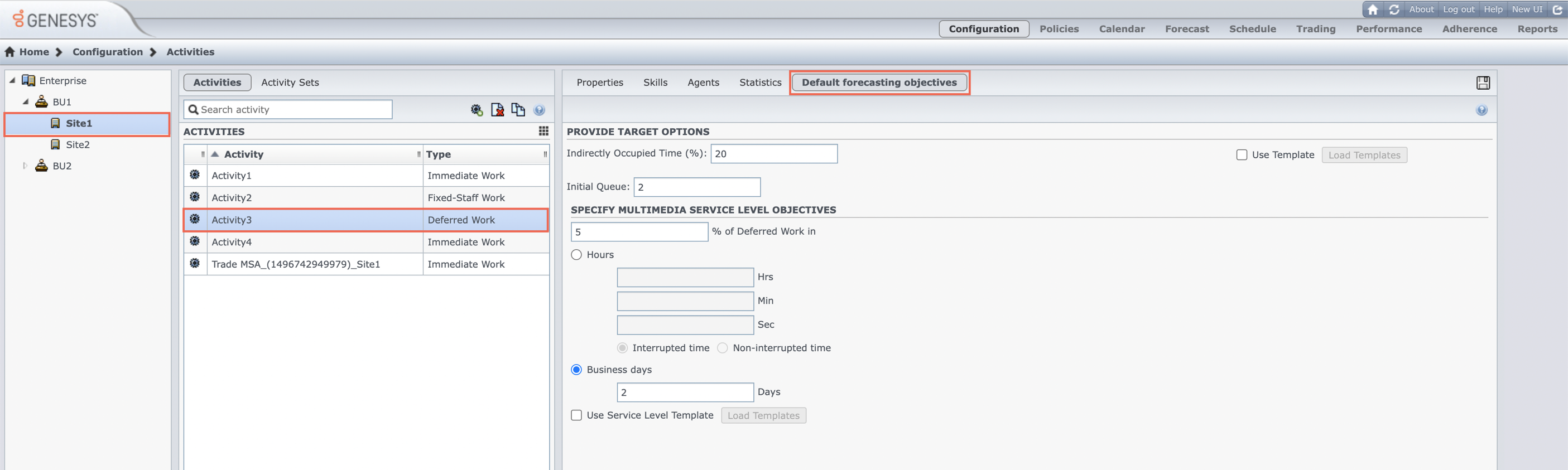This screenshot has width=1568, height=470.
Task: Click the refresh icon in top toolbar
Action: point(1394,9)
